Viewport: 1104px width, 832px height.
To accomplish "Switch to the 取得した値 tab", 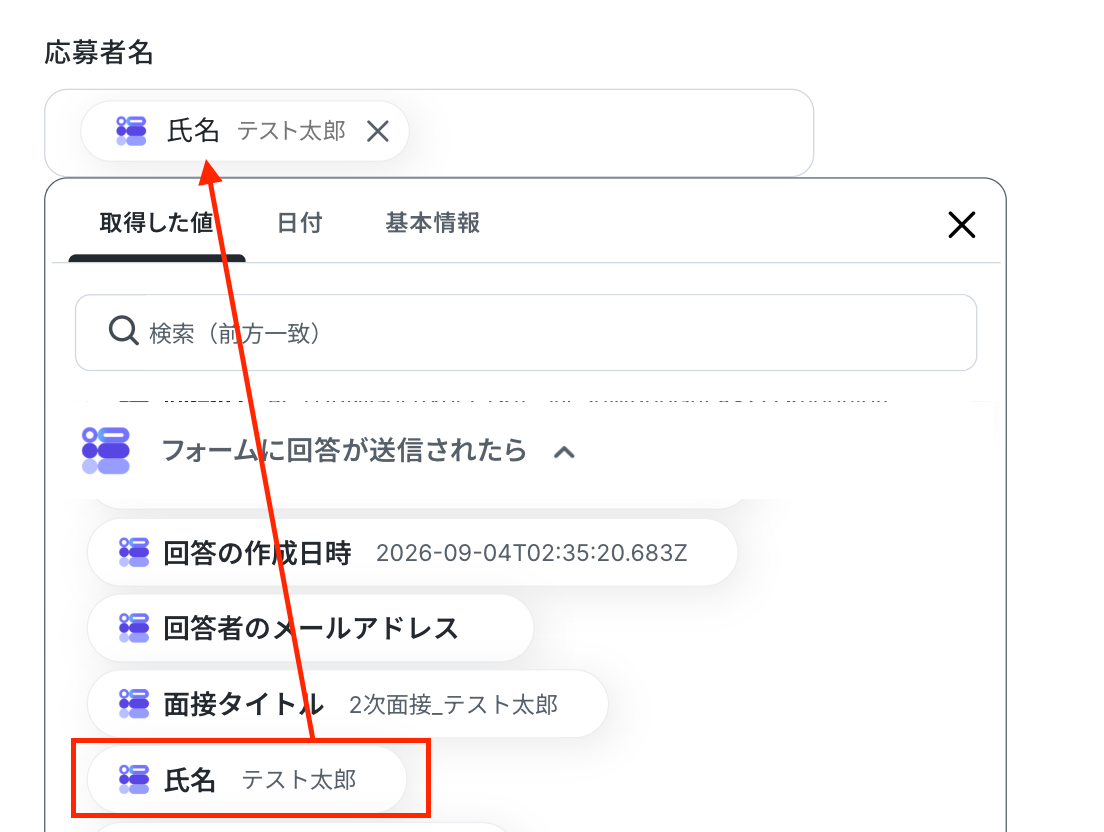I will click(x=156, y=223).
